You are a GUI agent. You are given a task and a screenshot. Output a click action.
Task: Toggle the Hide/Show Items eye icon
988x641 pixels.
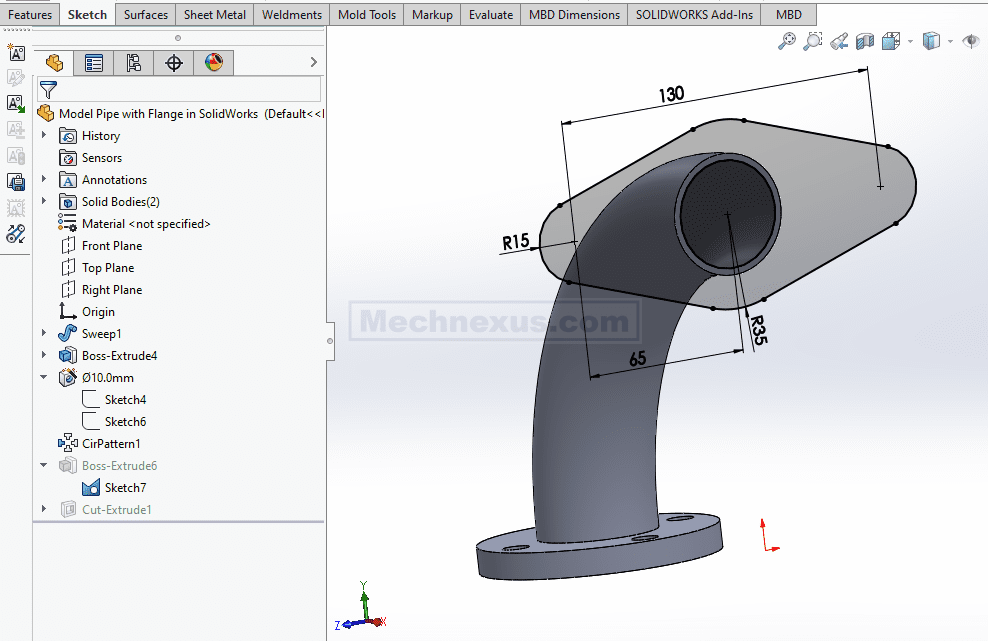pos(969,41)
